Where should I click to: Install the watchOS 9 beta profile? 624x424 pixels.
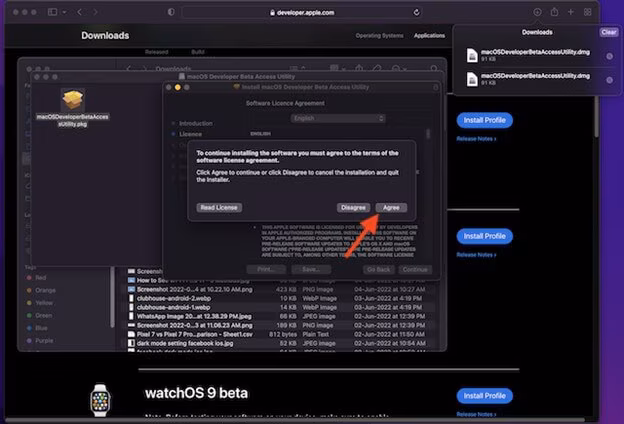484,396
